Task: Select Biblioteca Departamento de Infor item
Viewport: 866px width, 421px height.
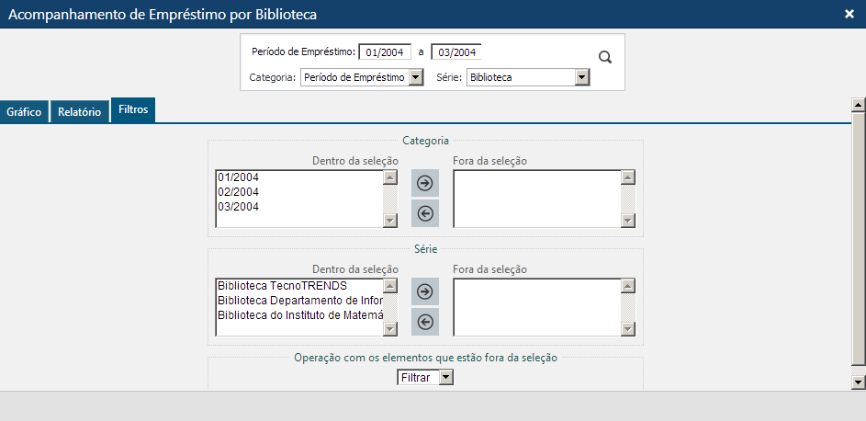Action: (300, 300)
